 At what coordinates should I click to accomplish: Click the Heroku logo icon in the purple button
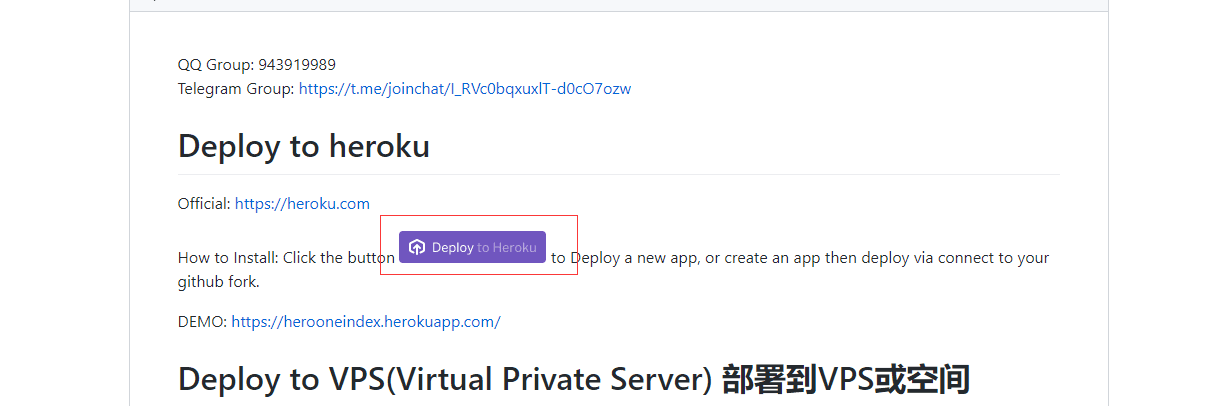point(417,247)
